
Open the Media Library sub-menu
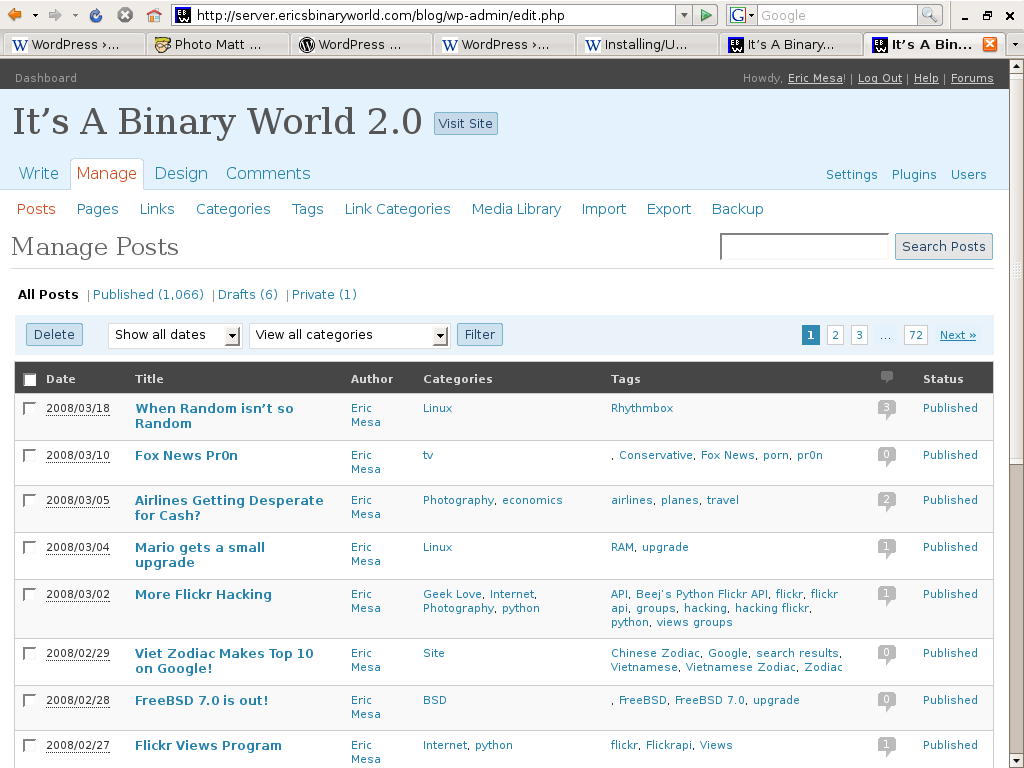(x=516, y=209)
